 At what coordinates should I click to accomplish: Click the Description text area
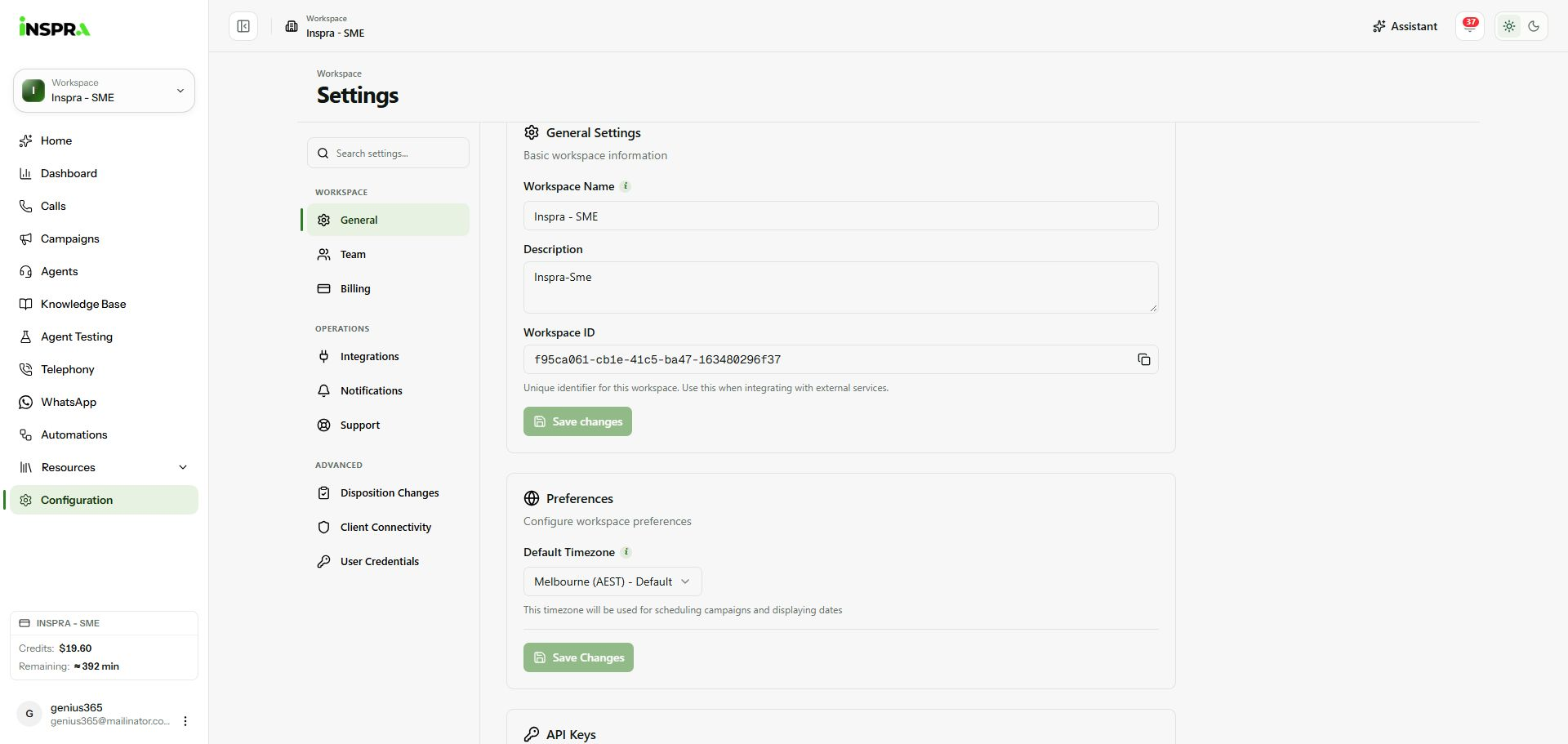840,287
